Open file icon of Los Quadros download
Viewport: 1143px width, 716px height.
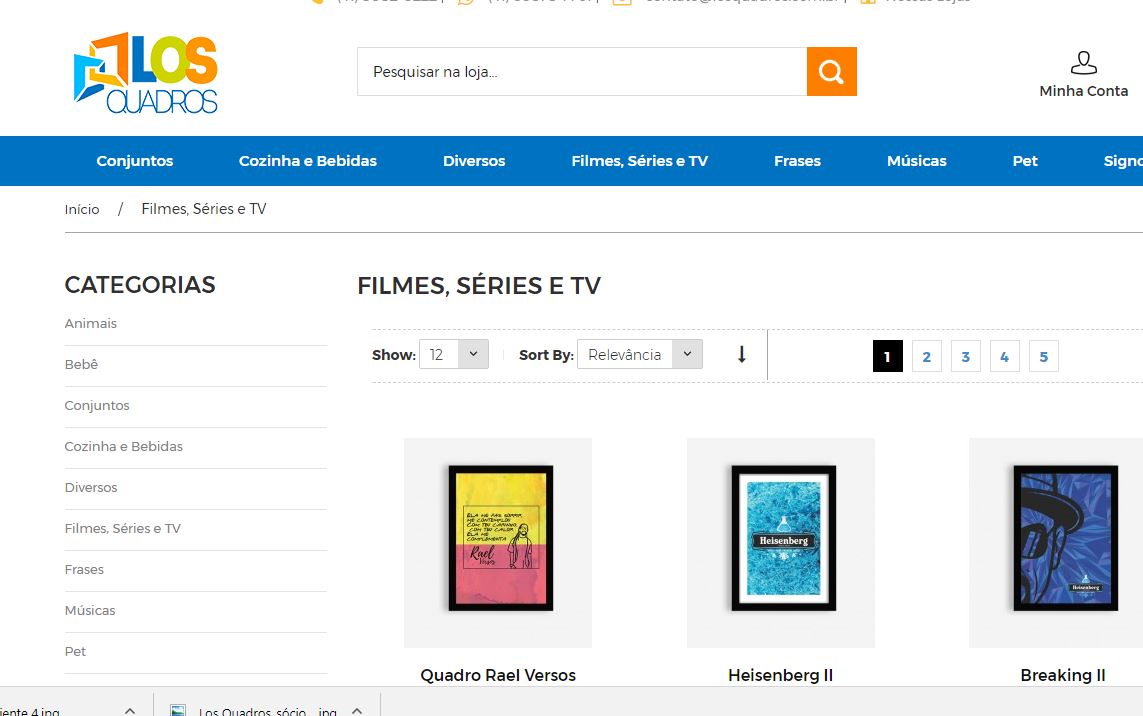coord(178,711)
